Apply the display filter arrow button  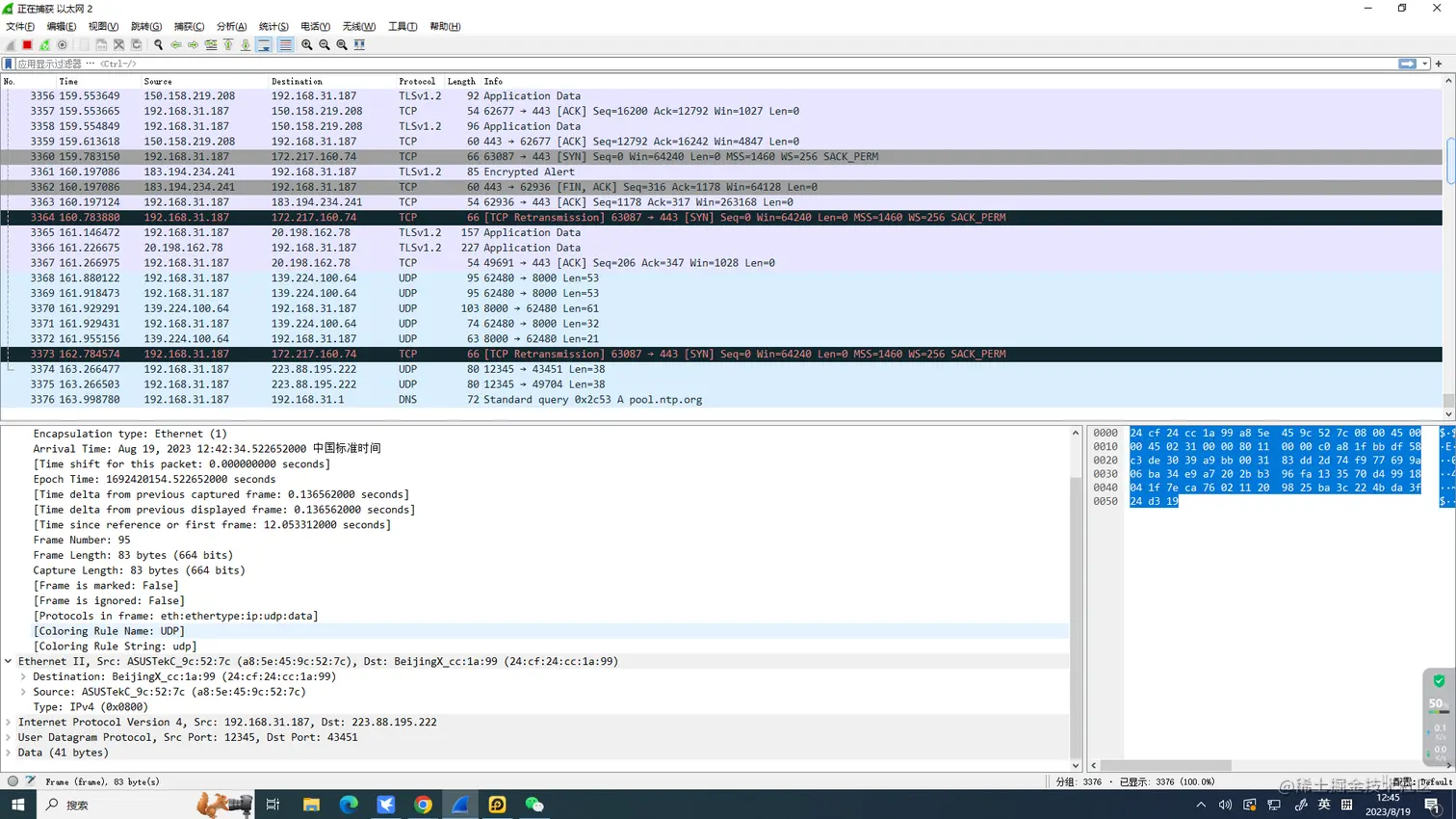point(1407,64)
